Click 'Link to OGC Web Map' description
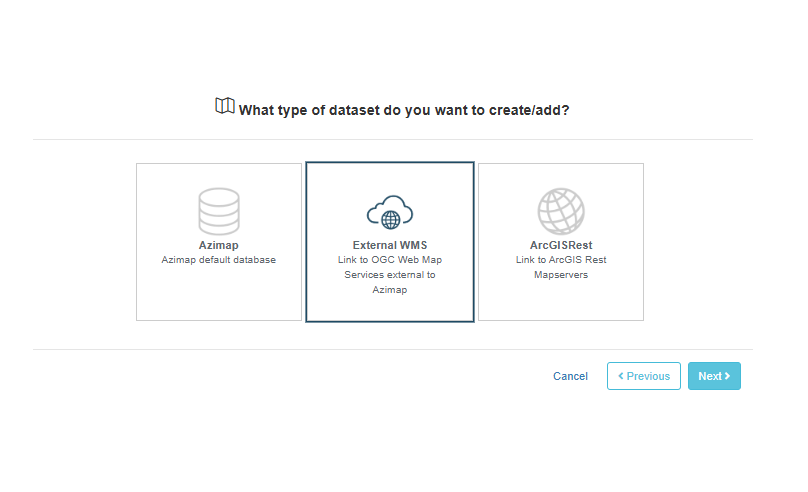Screen dimensions: 808x492 390,260
